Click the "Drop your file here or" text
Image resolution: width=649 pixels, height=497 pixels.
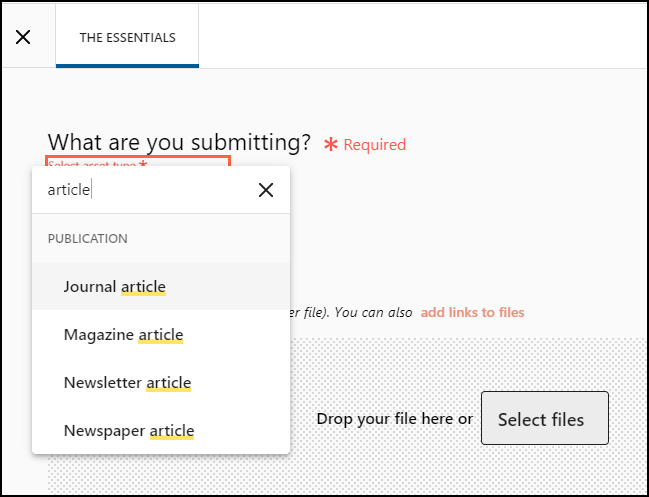[x=394, y=419]
